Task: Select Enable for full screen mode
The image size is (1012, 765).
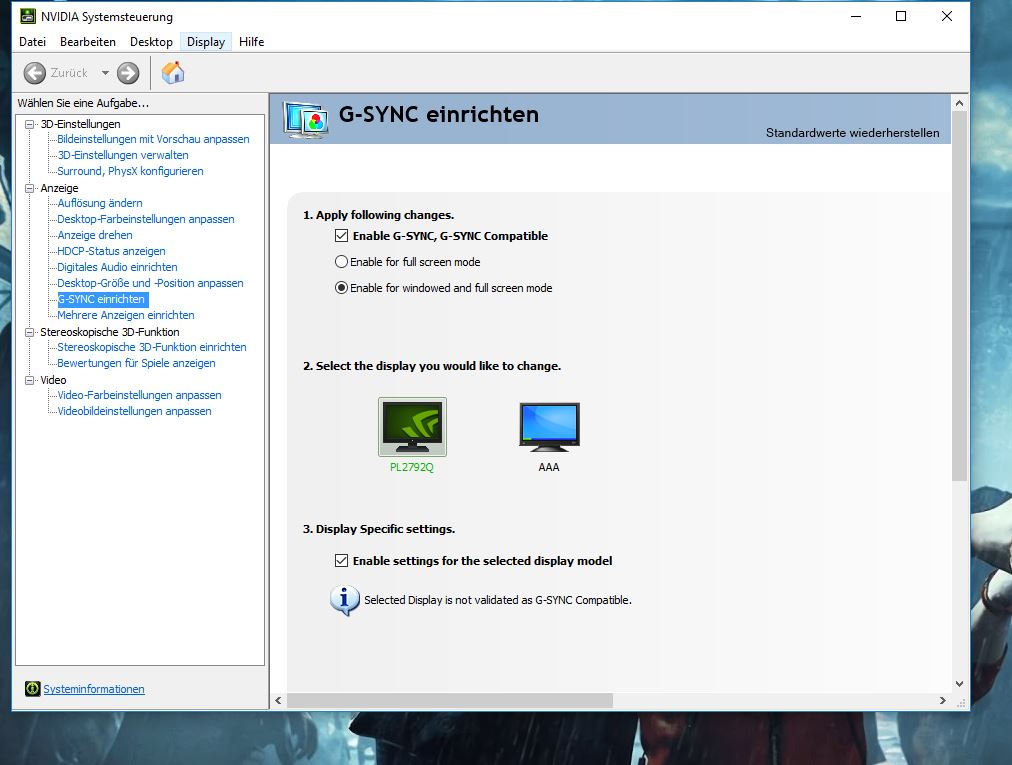Action: (x=341, y=261)
